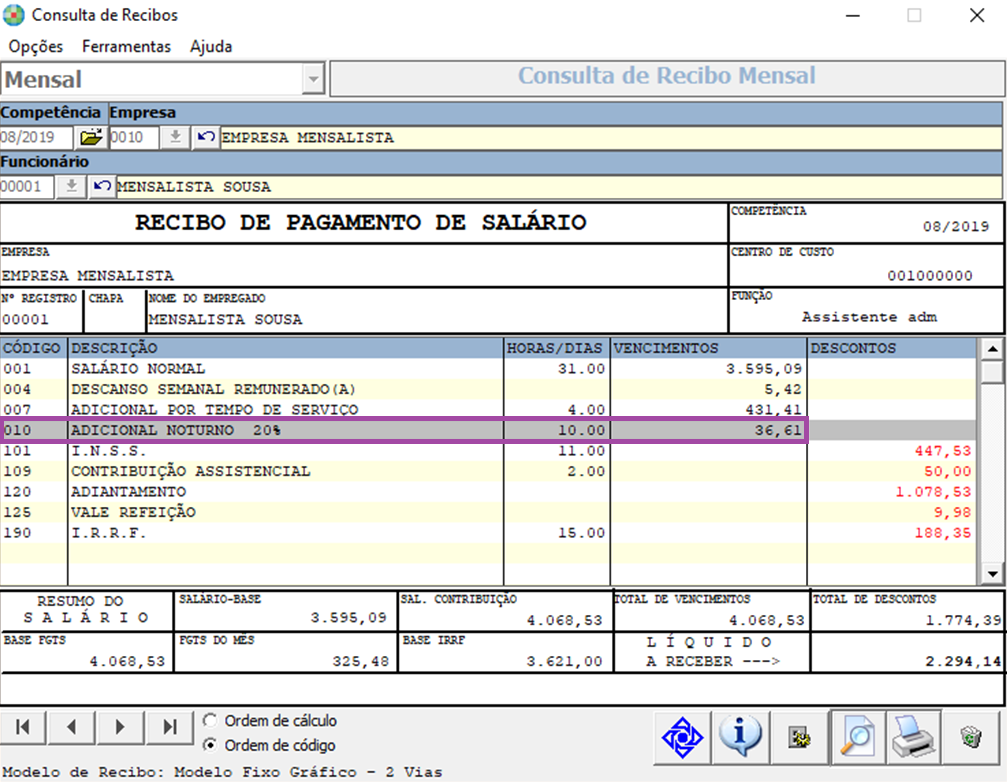The image size is (1007, 782).
Task: Click the Modelo de Recibo status text
Action: tap(222, 772)
